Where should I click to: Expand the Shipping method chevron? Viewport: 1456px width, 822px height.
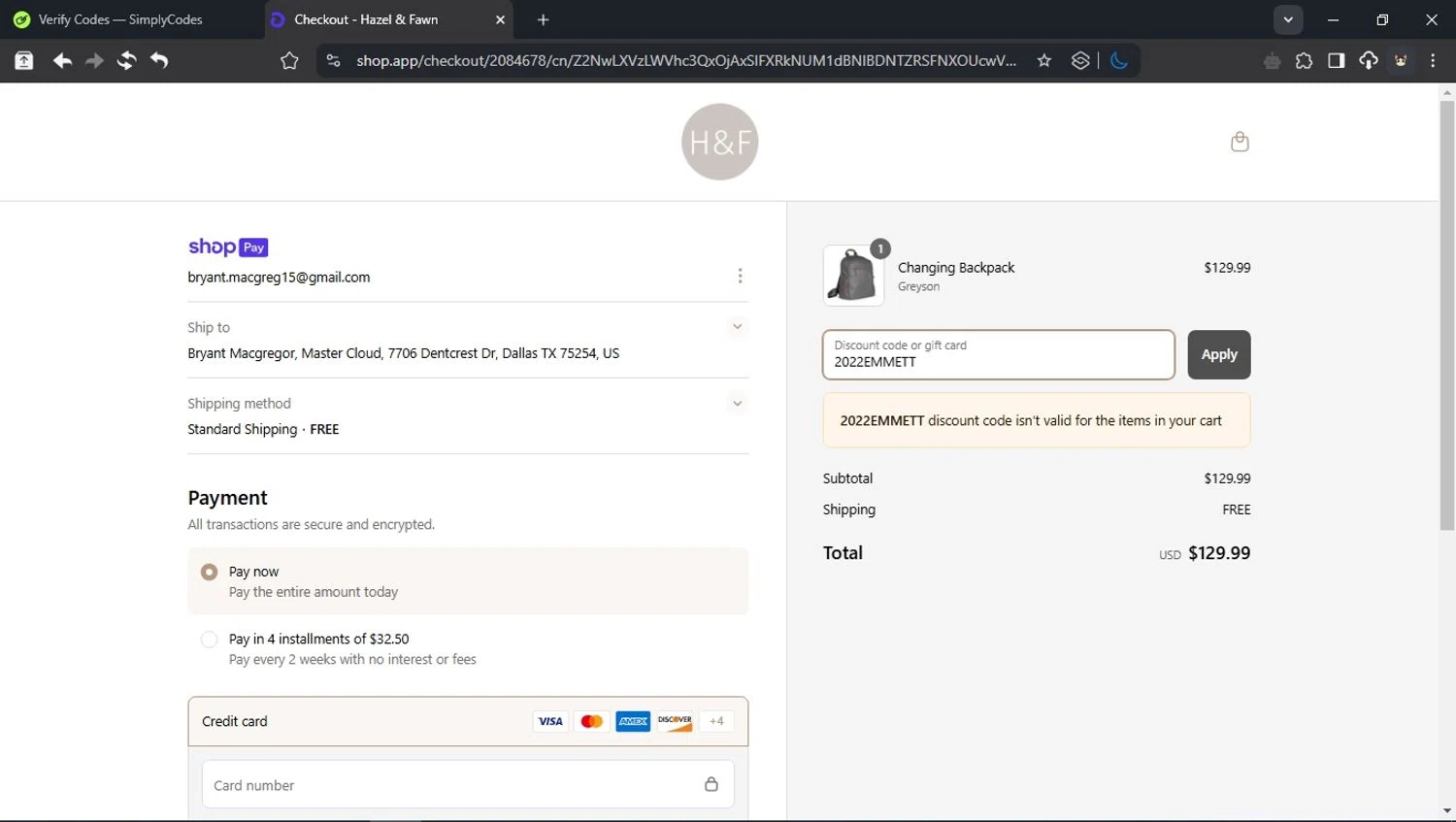(737, 403)
